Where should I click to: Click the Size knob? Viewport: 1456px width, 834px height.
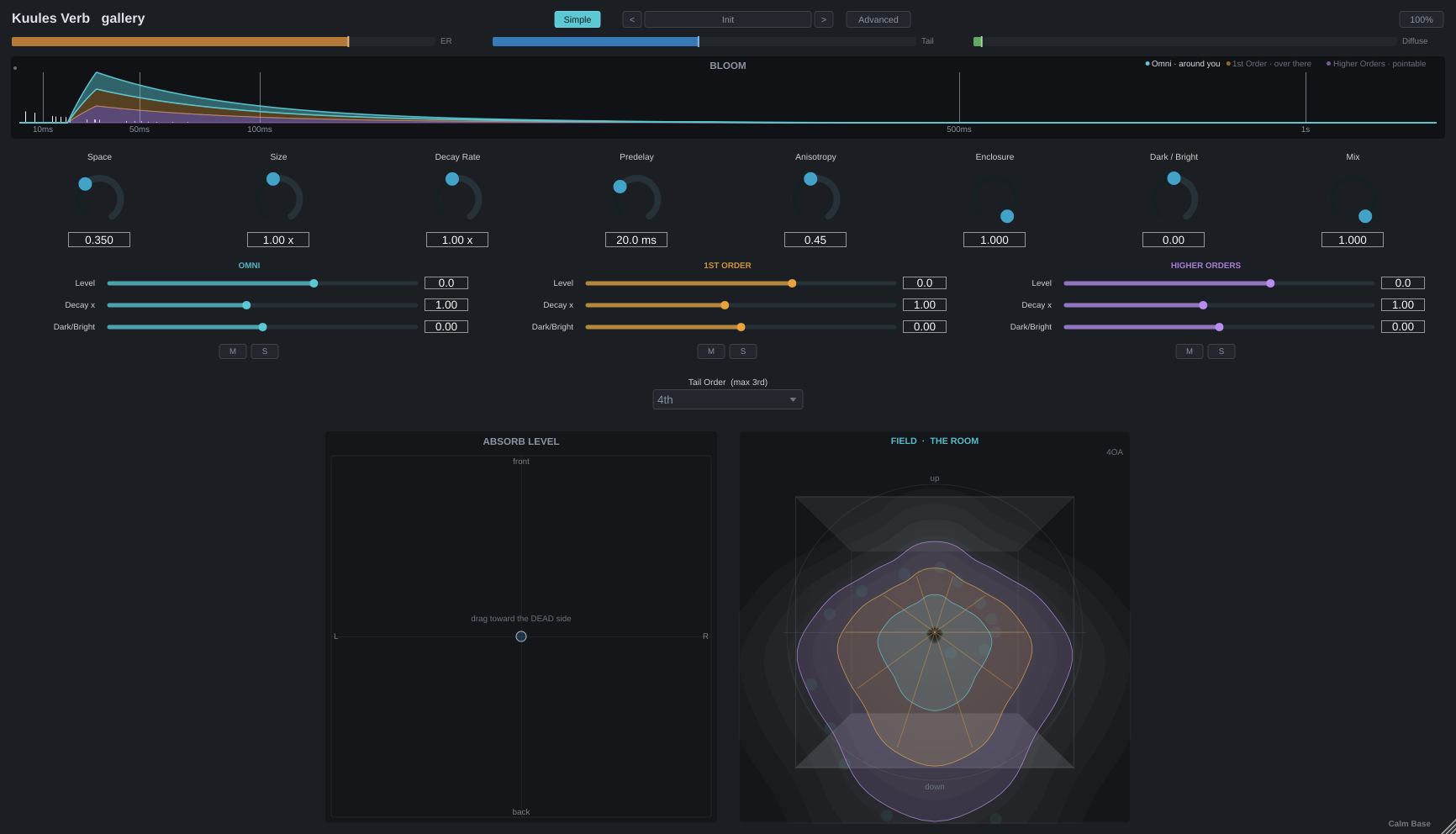point(278,198)
